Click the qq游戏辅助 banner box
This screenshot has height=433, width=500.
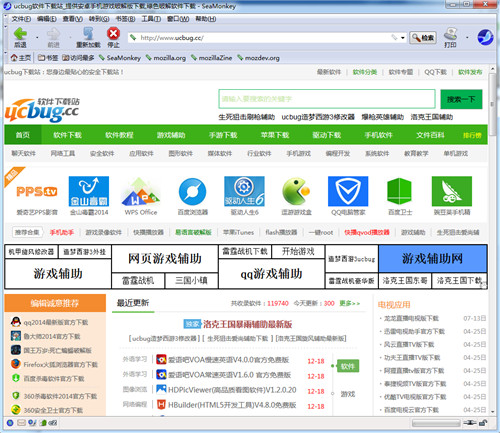coord(271,274)
